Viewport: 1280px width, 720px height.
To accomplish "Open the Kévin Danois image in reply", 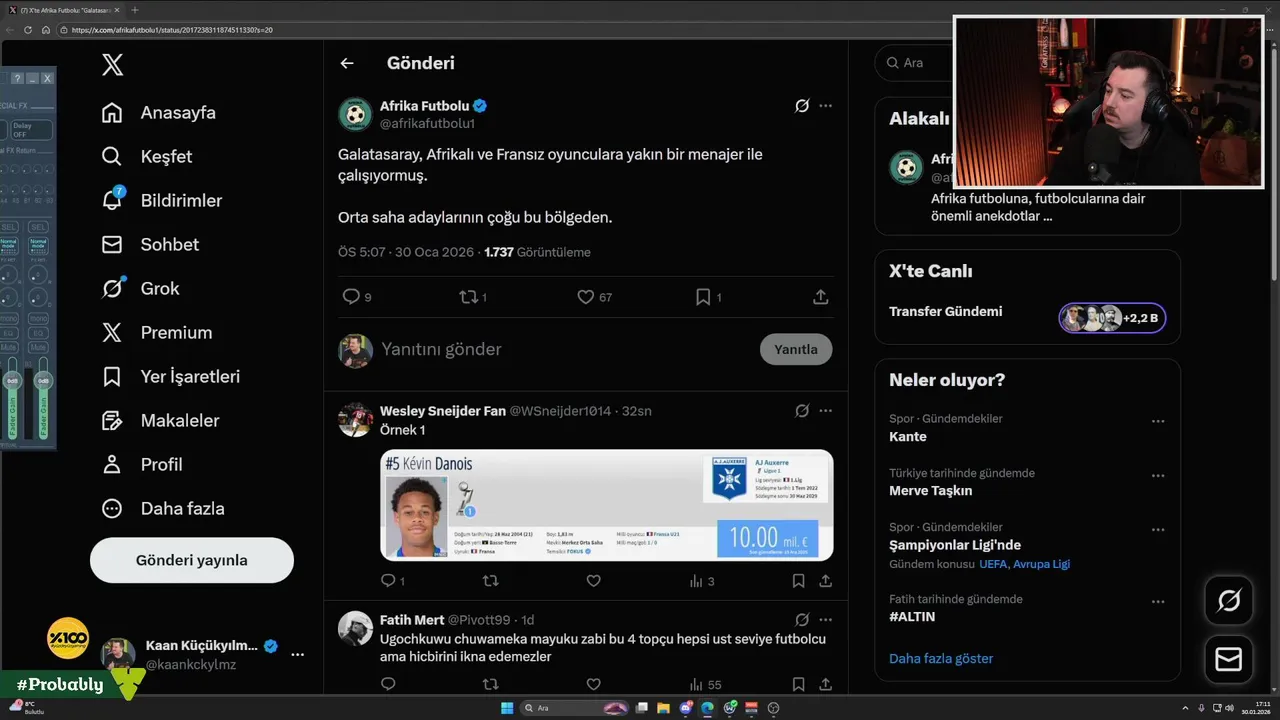I will click(606, 505).
